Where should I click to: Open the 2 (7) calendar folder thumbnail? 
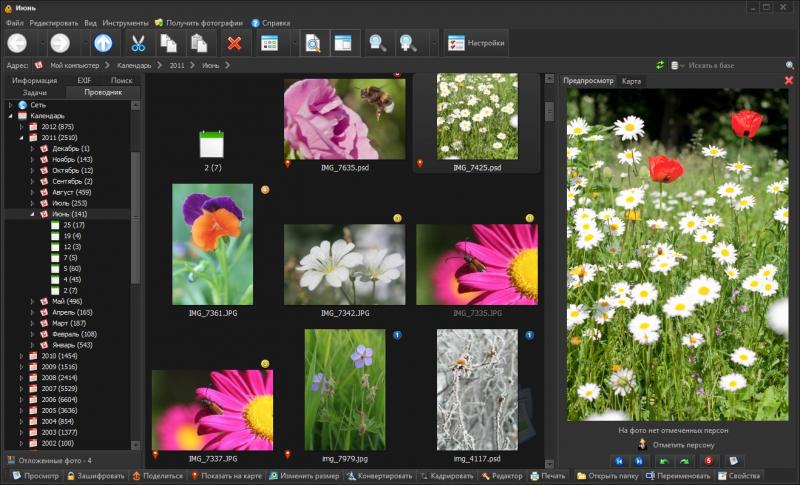[212, 145]
